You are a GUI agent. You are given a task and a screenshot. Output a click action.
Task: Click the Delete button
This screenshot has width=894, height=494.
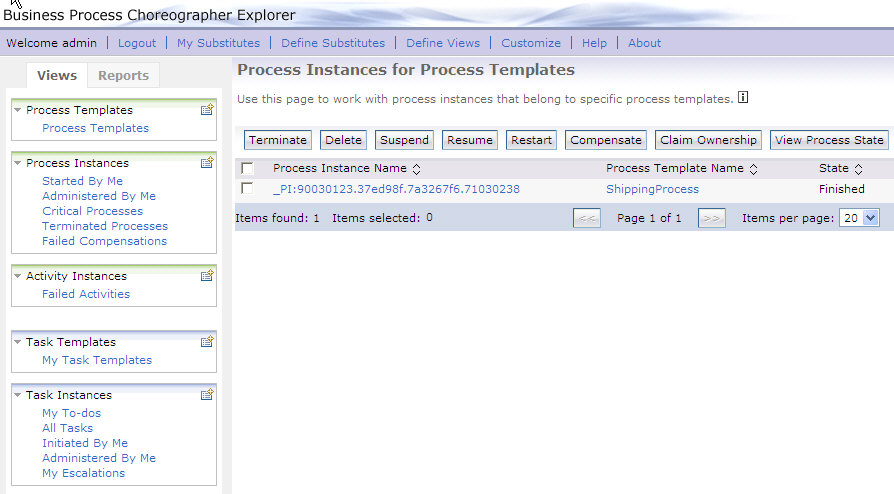click(x=343, y=140)
